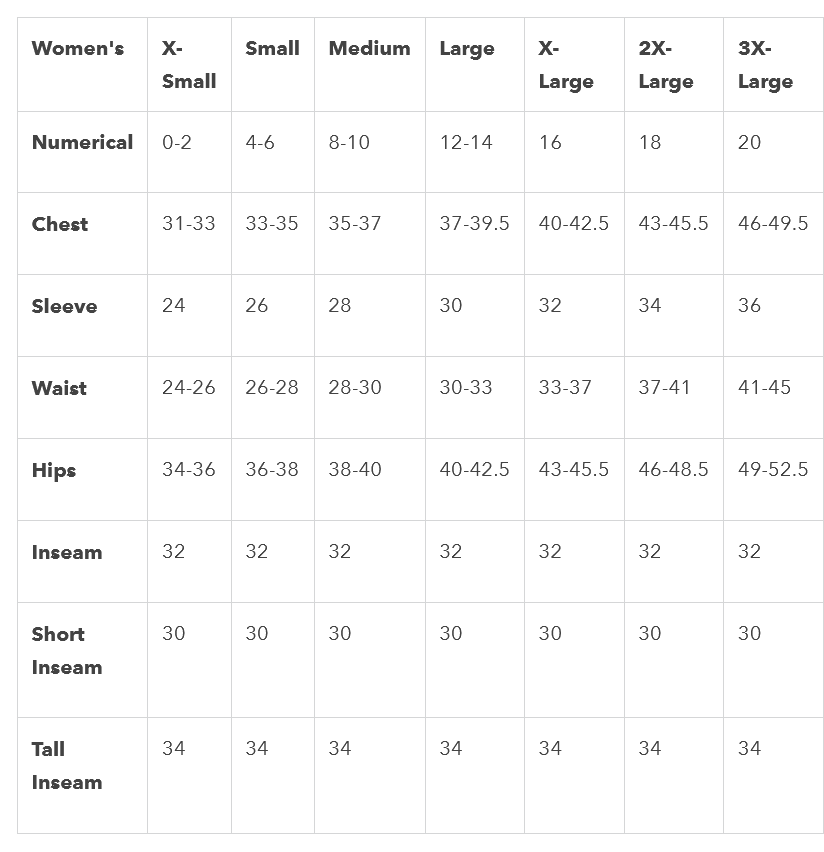
Task: Click the 2X-Large column header
Action: (x=674, y=65)
